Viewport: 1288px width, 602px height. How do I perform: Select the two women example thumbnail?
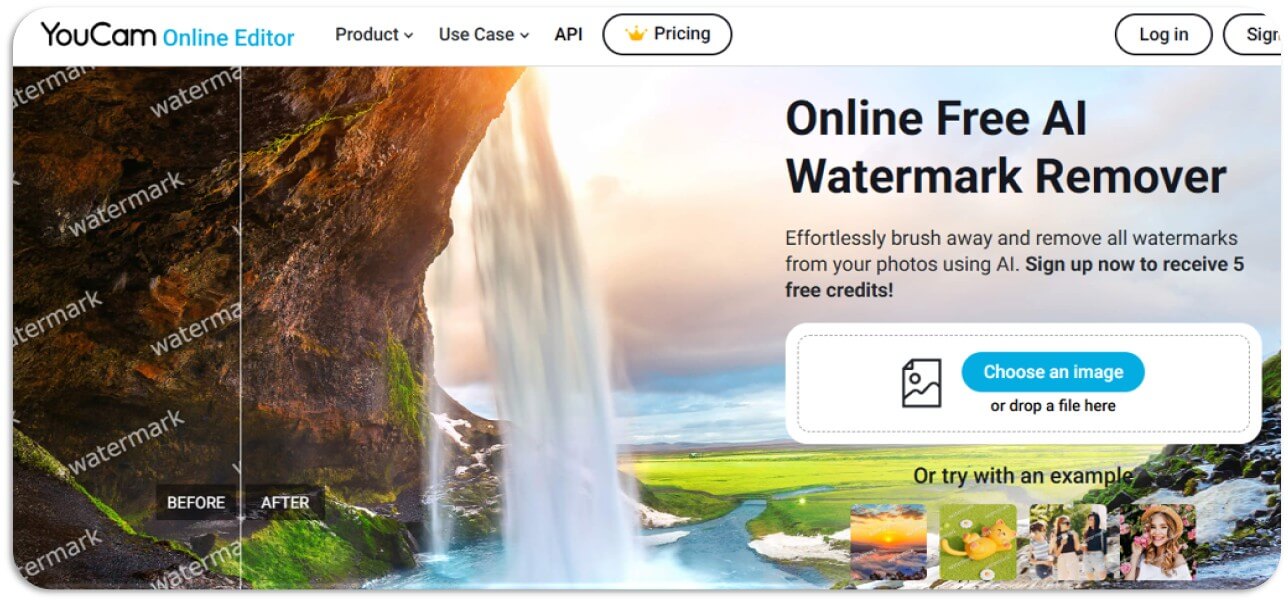click(1068, 541)
